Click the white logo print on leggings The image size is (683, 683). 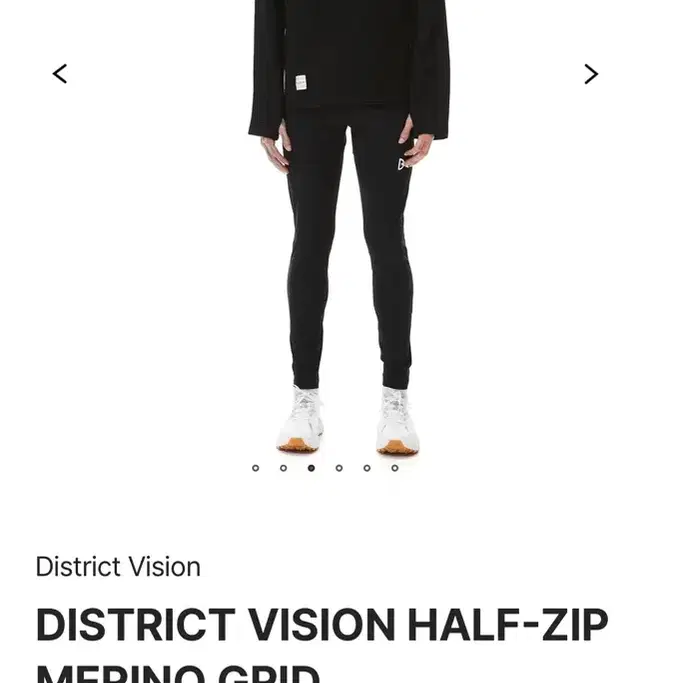click(x=403, y=164)
